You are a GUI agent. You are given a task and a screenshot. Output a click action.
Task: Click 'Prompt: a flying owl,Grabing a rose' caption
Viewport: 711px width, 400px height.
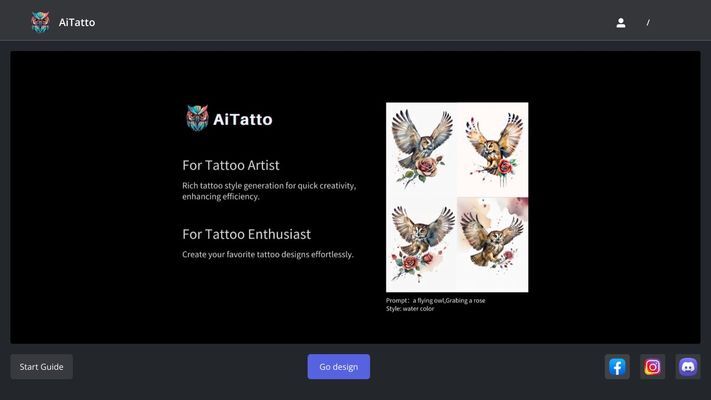pyautogui.click(x=435, y=300)
